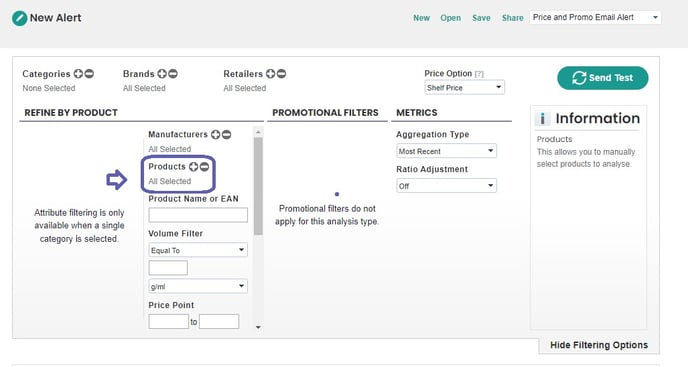Open the Volume Filter Equal To dropdown
Image resolution: width=688 pixels, height=367 pixels.
(198, 250)
